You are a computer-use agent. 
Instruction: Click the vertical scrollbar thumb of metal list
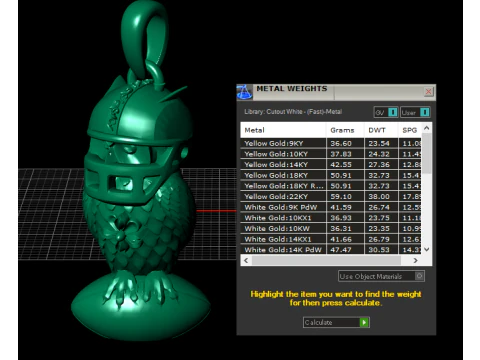[427, 153]
